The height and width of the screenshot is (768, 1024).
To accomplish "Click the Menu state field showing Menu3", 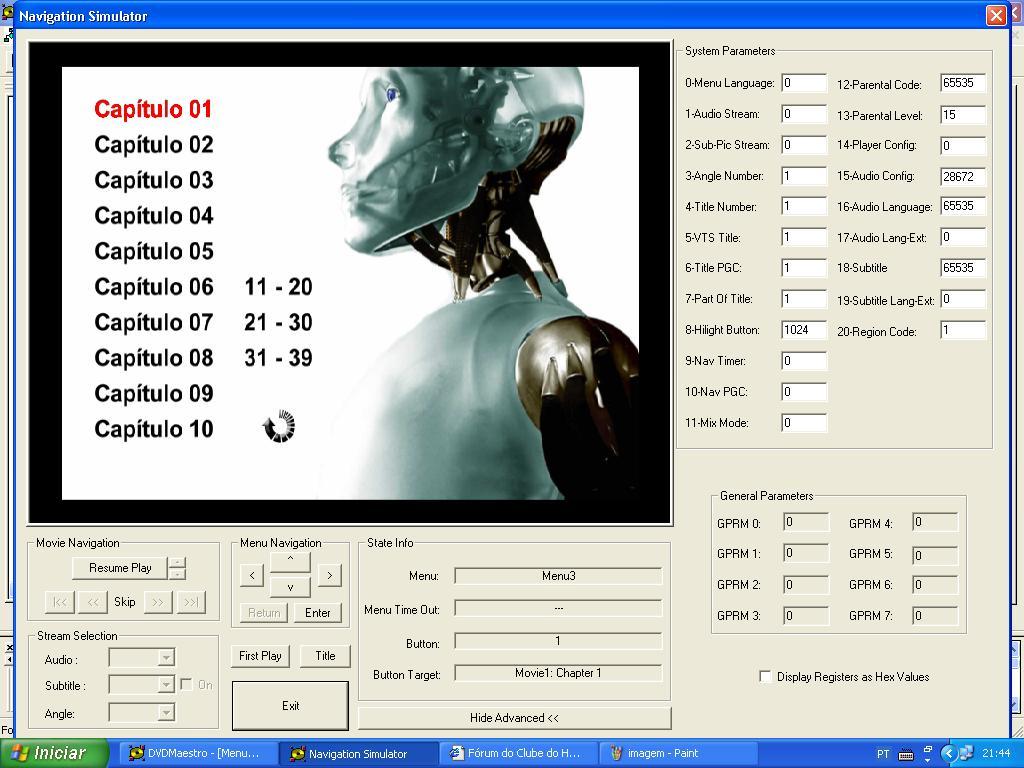I will (558, 576).
